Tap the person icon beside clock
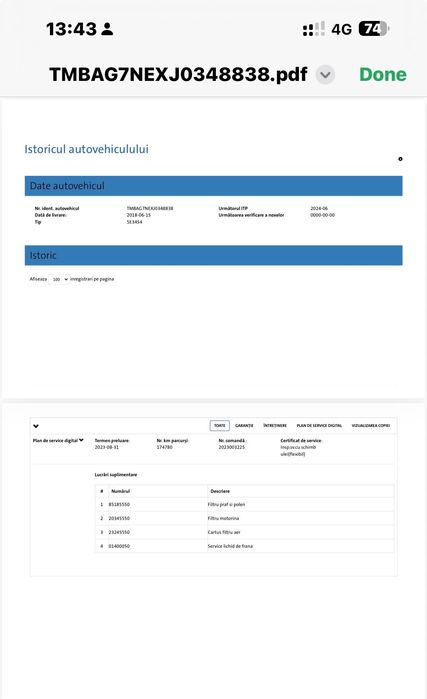Image resolution: width=427 pixels, height=699 pixels. [107, 29]
